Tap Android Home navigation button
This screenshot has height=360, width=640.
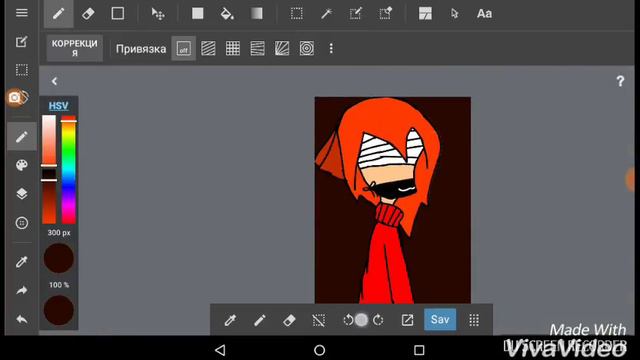pos(320,350)
